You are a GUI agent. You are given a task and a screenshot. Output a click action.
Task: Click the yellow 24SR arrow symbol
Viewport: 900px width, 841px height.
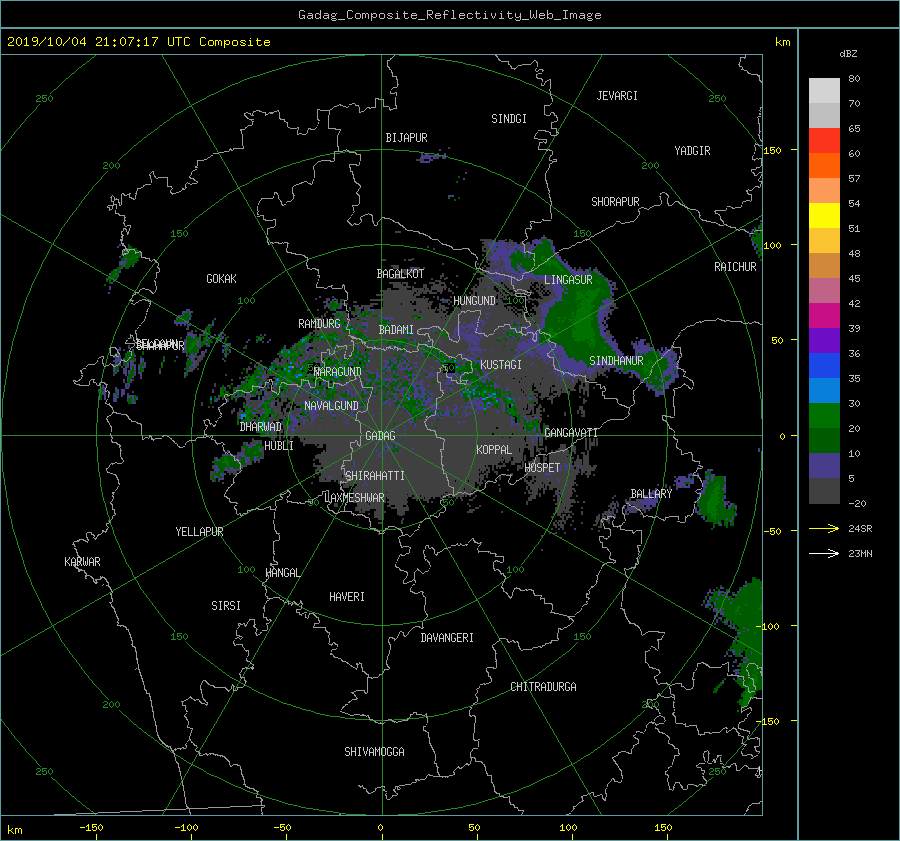pyautogui.click(x=824, y=529)
